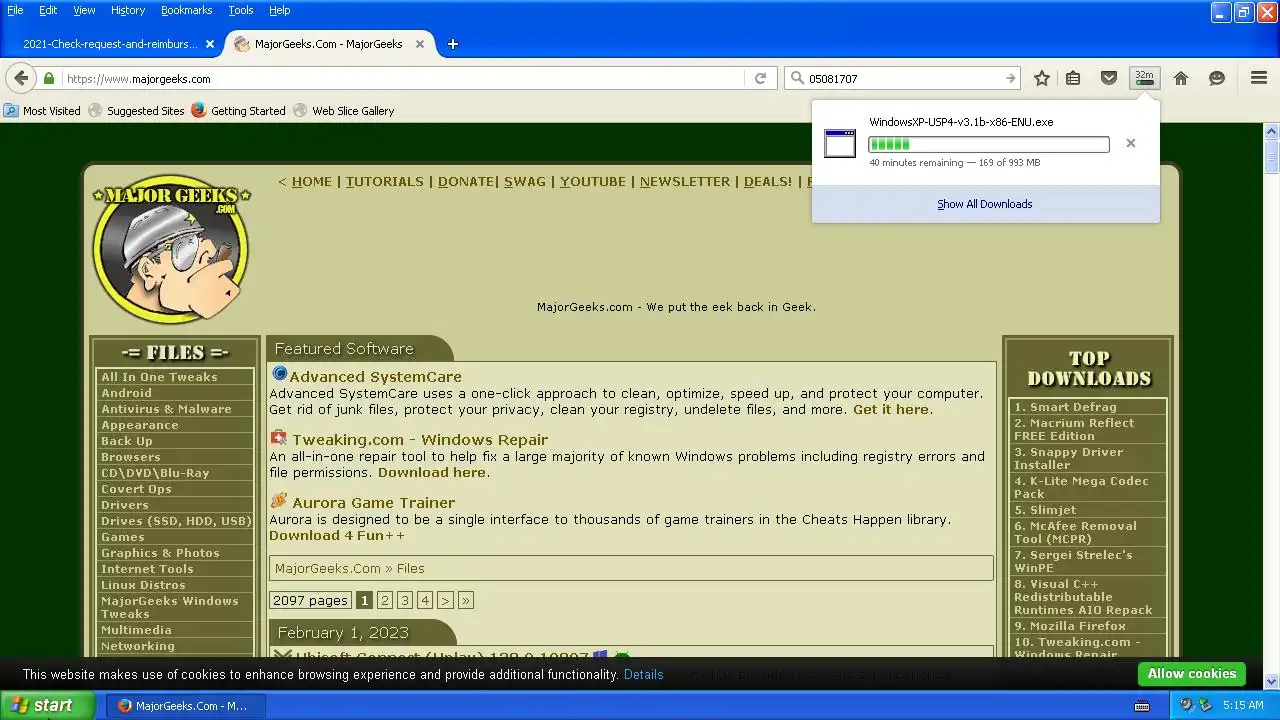Open the File menu

(15, 10)
